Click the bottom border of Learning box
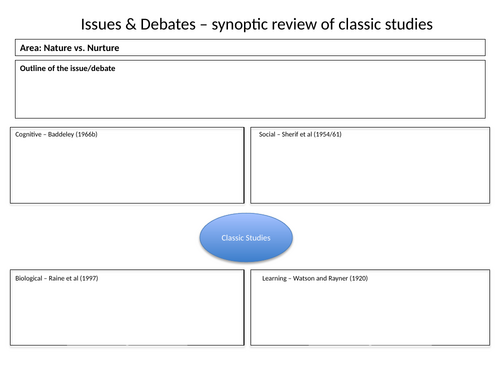 [x=370, y=345]
